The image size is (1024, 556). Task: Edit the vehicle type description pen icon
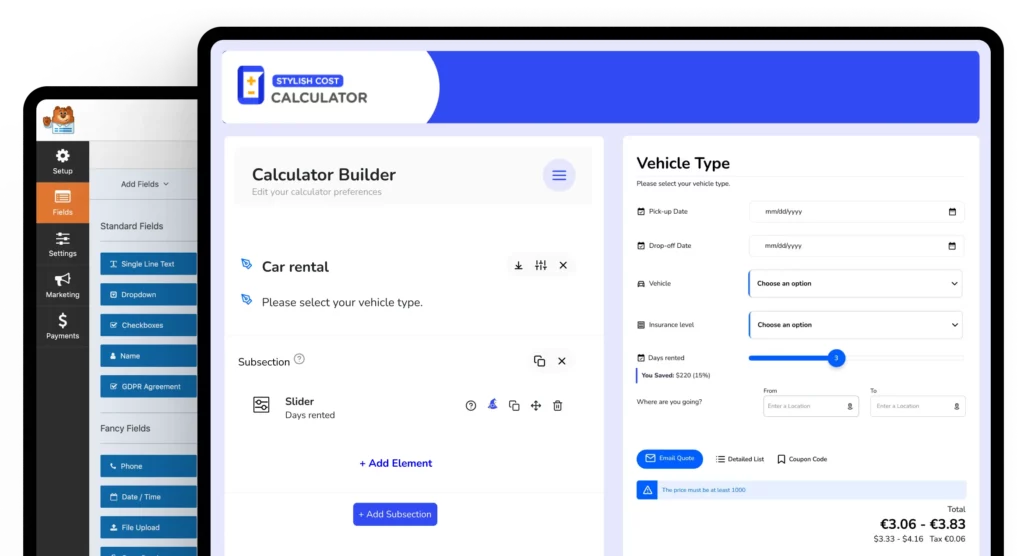coord(246,300)
